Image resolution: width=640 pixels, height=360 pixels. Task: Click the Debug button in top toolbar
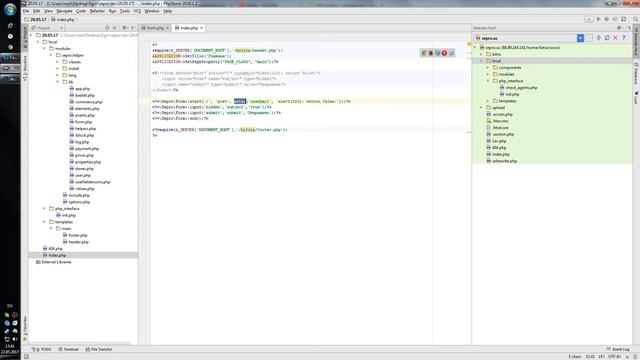coord(607,19)
